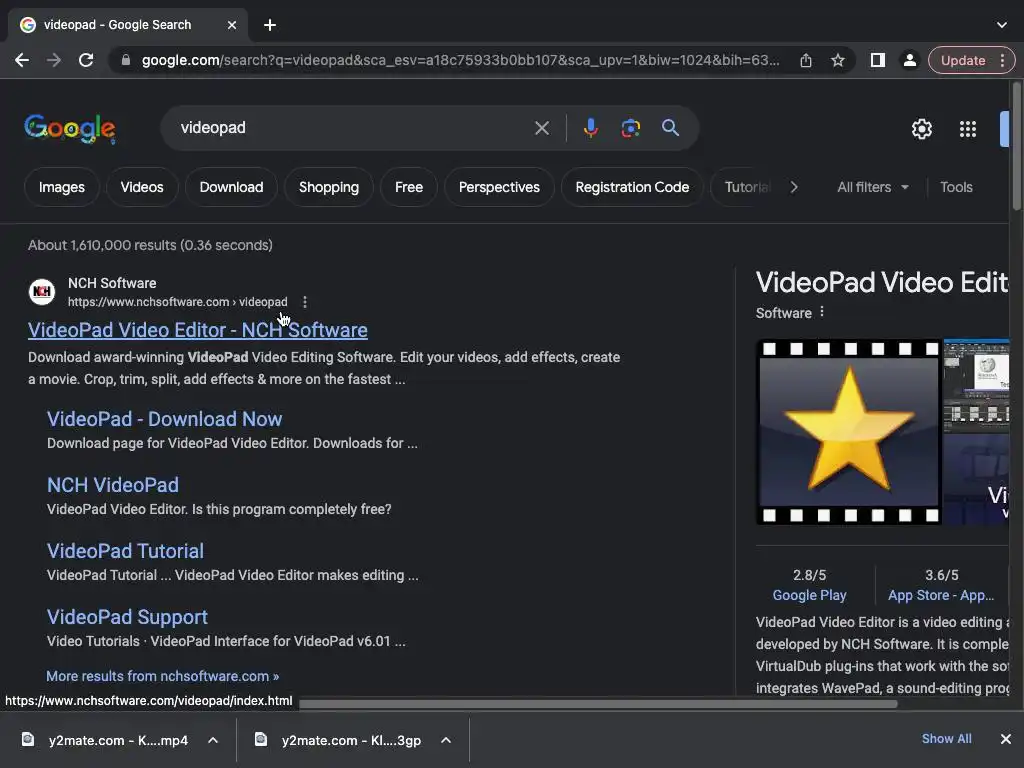Show more filter chips arrow

tap(793, 187)
